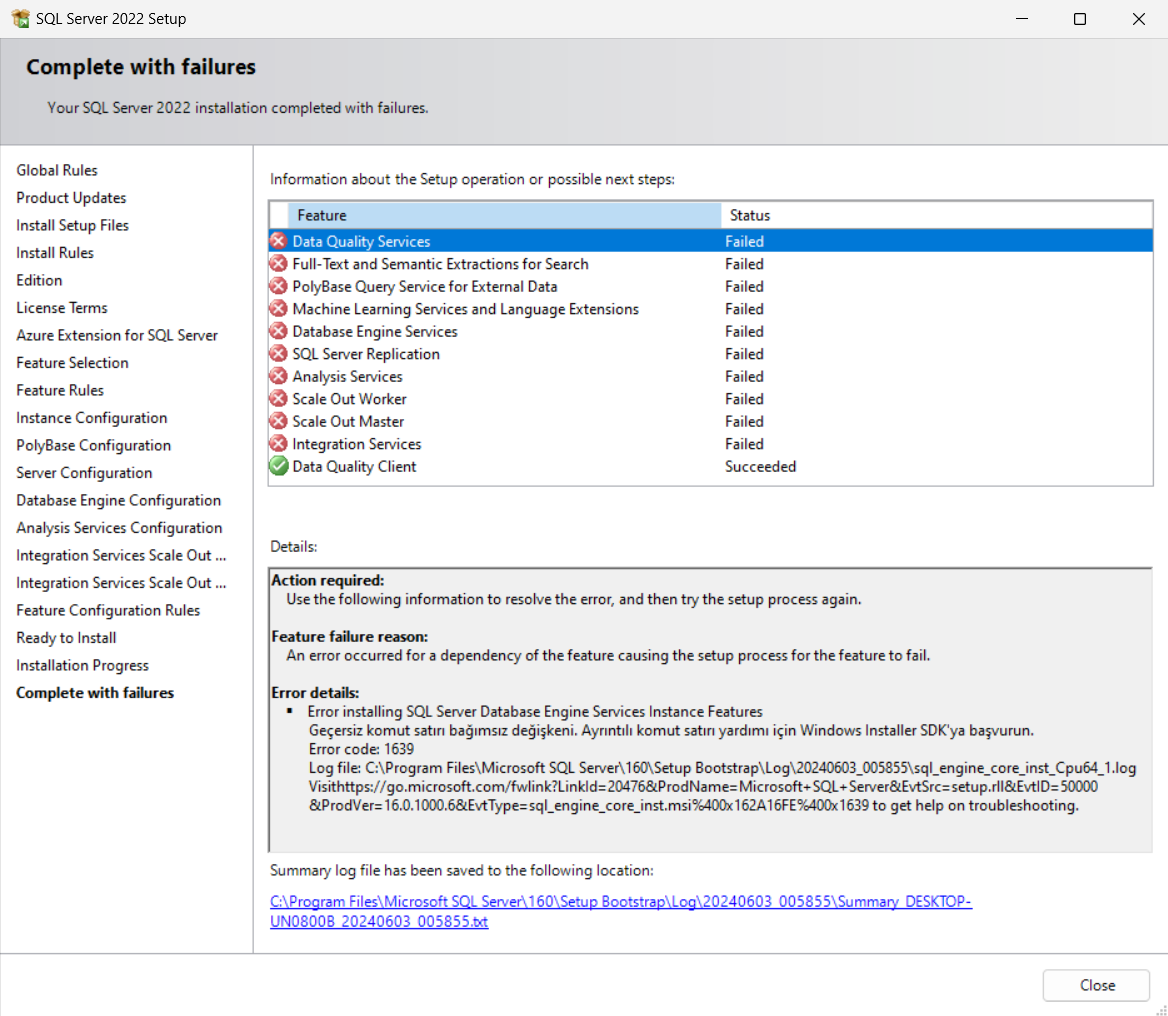Click Edition step in sidebar
Image resolution: width=1168 pixels, height=1016 pixels.
(39, 280)
